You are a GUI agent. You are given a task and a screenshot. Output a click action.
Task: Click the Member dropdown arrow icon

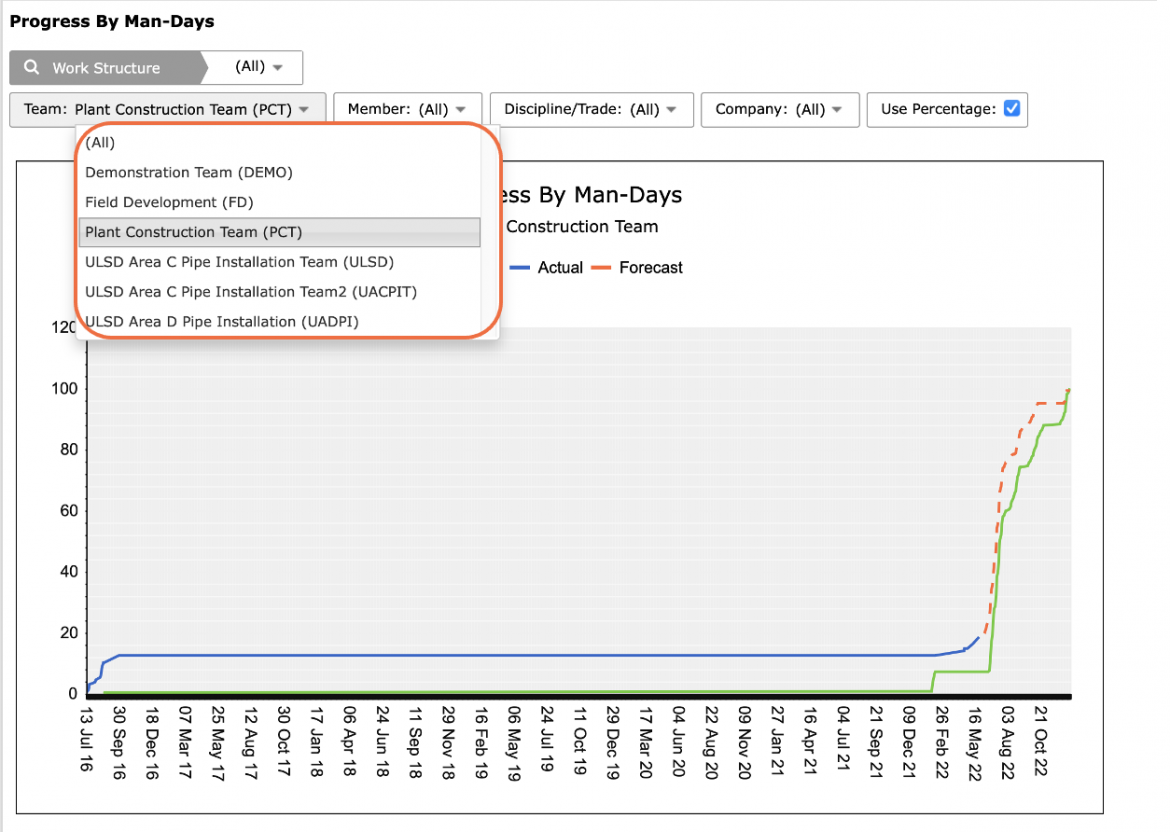pos(460,109)
